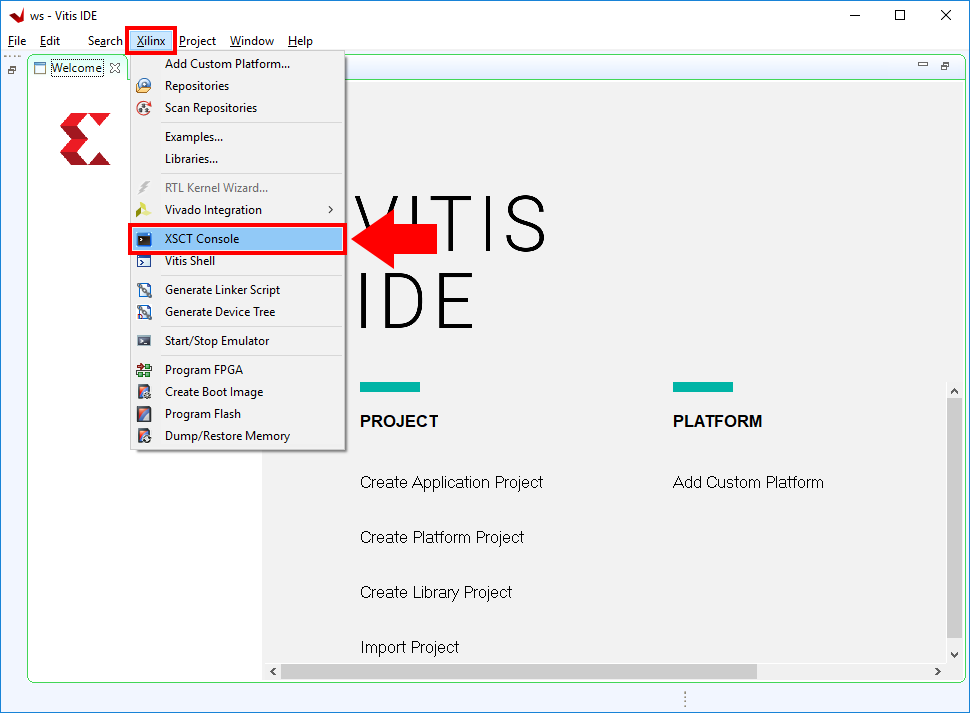The height and width of the screenshot is (713, 970).
Task: Click the vertical scrollbar down arrow
Action: point(954,655)
